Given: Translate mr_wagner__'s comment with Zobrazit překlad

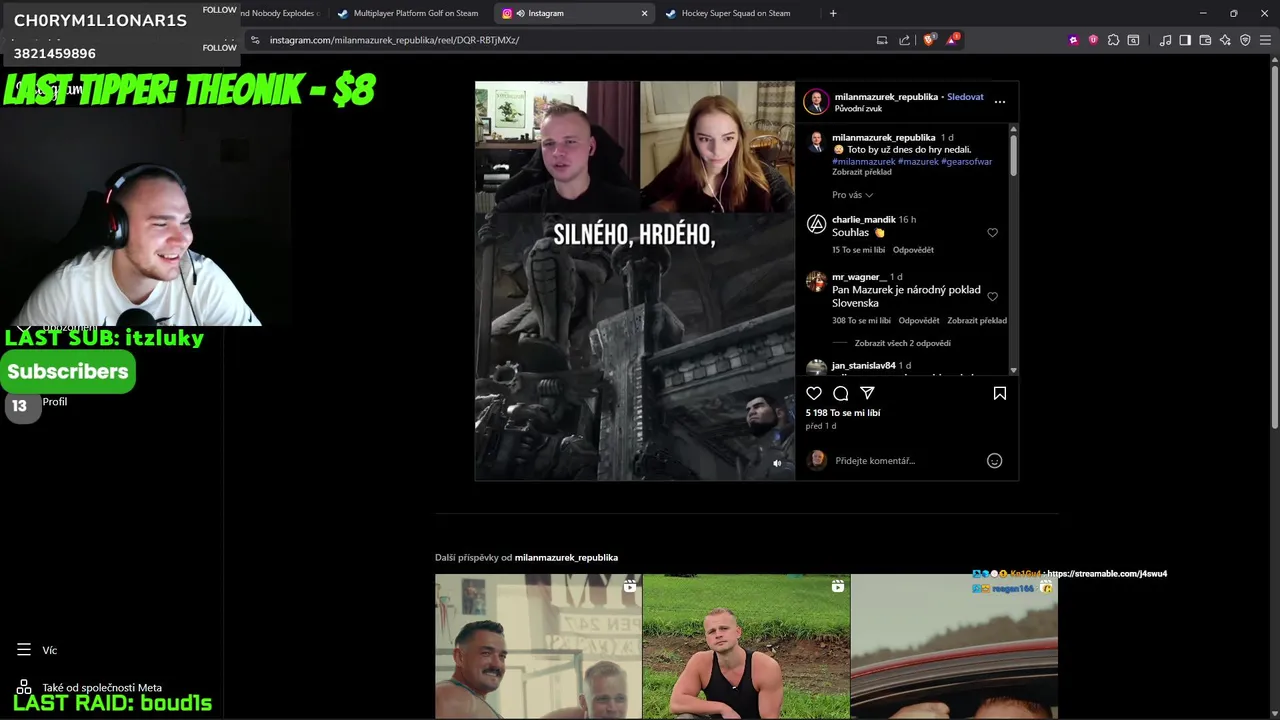Looking at the screenshot, I should 977,321.
